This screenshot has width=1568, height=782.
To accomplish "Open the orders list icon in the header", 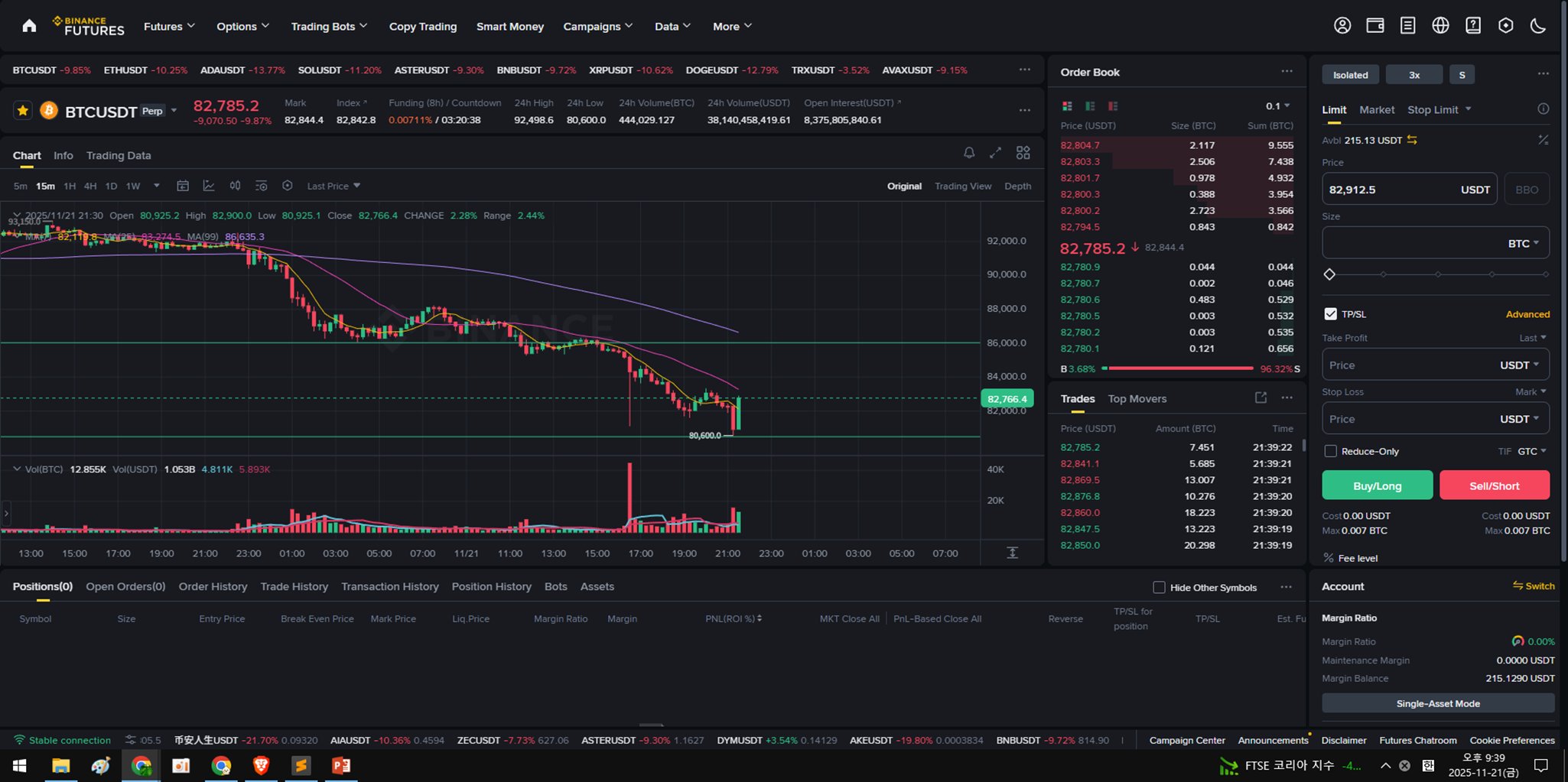I will point(1407,26).
